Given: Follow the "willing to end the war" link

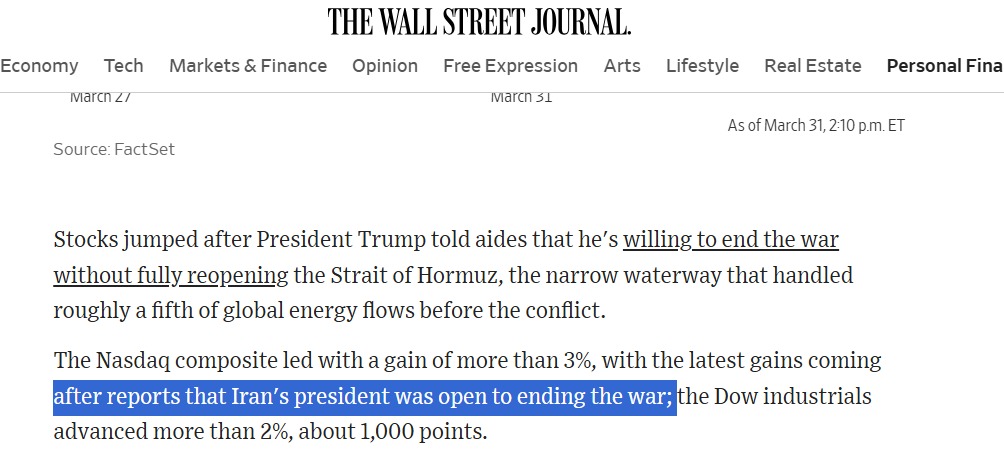Looking at the screenshot, I should click(731, 241).
